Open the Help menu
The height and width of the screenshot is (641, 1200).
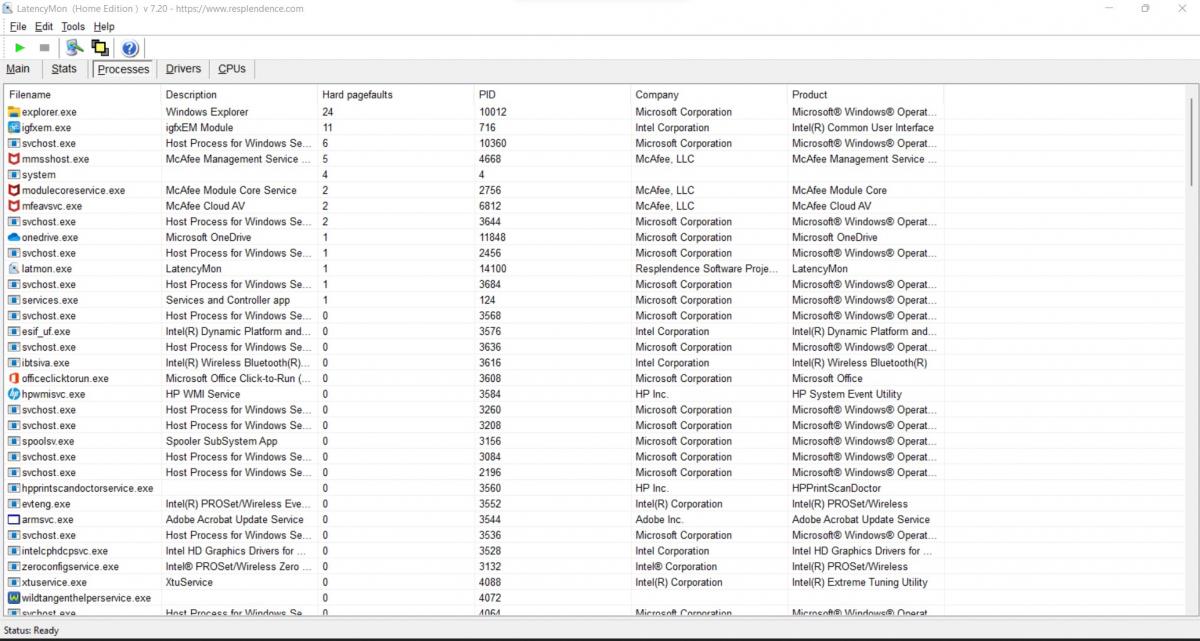(104, 27)
